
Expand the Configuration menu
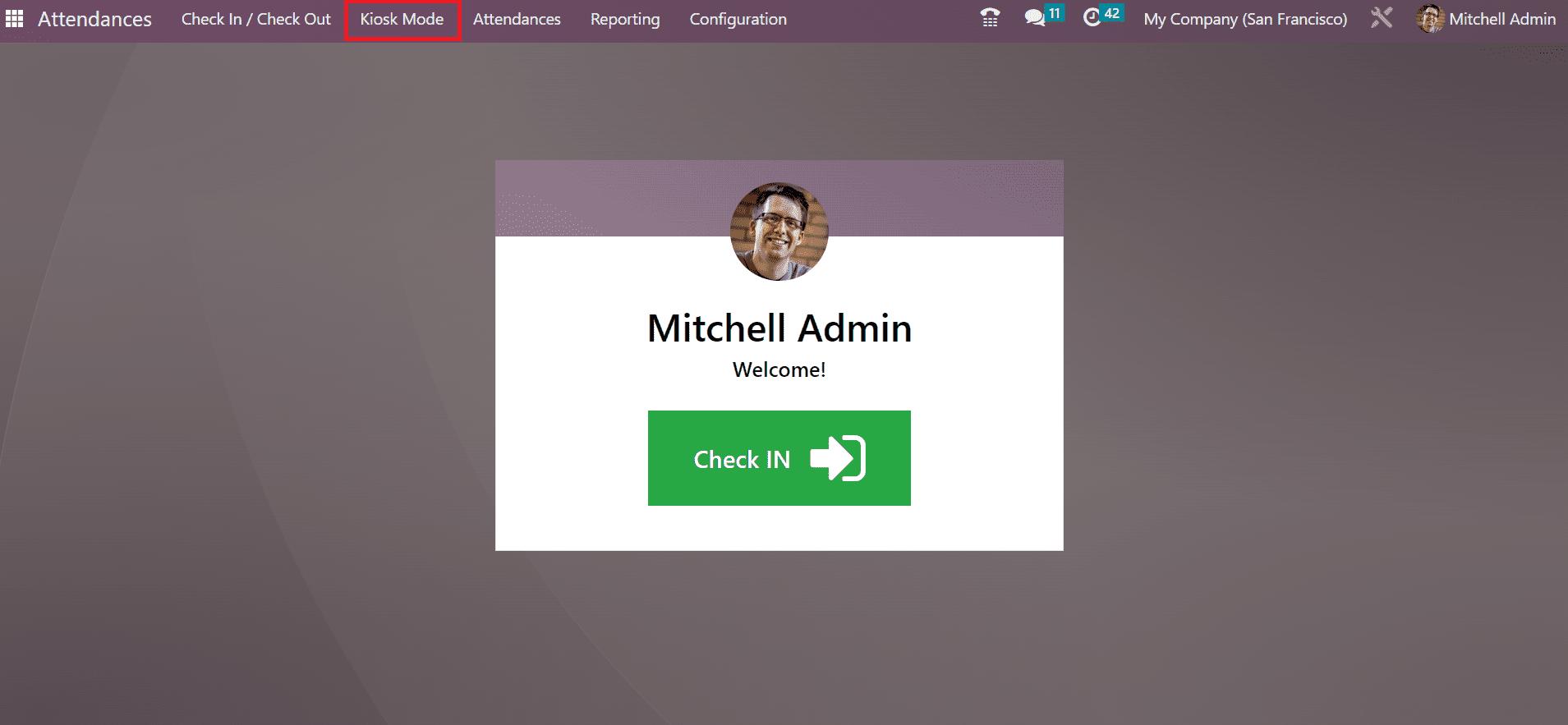(x=738, y=19)
